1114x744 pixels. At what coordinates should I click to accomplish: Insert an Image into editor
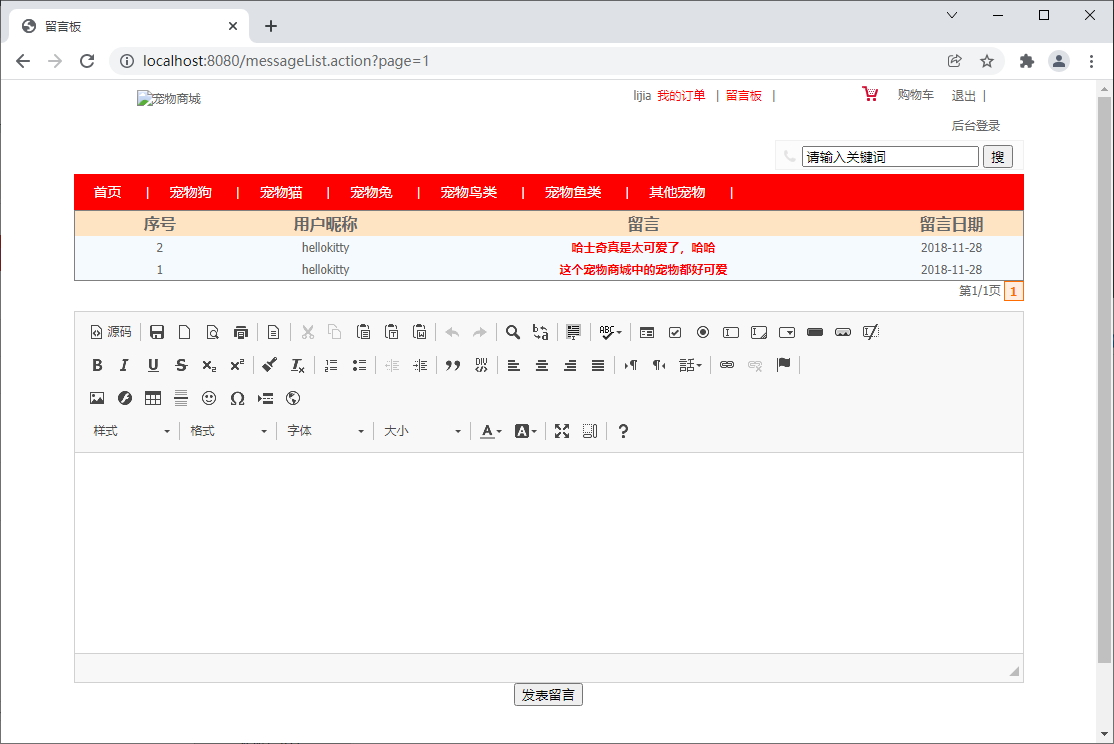tap(97, 398)
